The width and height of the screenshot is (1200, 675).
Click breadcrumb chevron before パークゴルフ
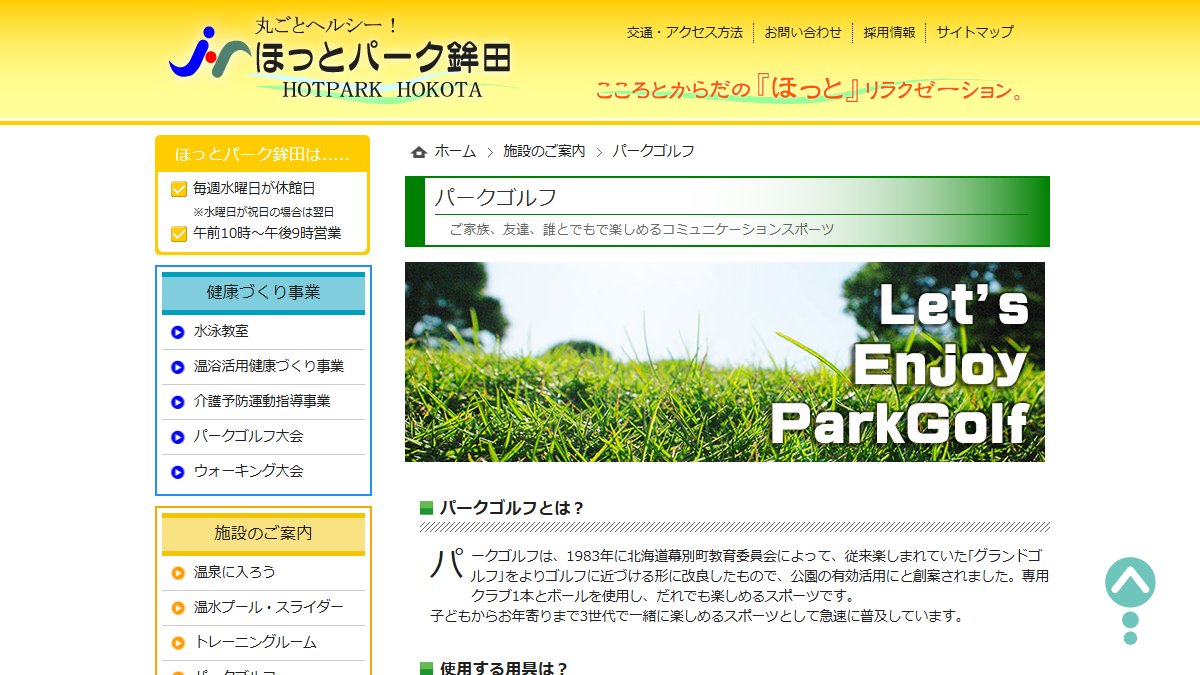599,152
